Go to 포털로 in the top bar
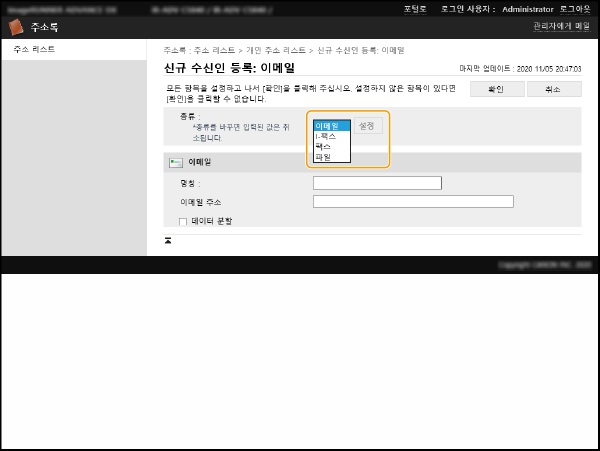The height and width of the screenshot is (451, 600). pos(415,8)
